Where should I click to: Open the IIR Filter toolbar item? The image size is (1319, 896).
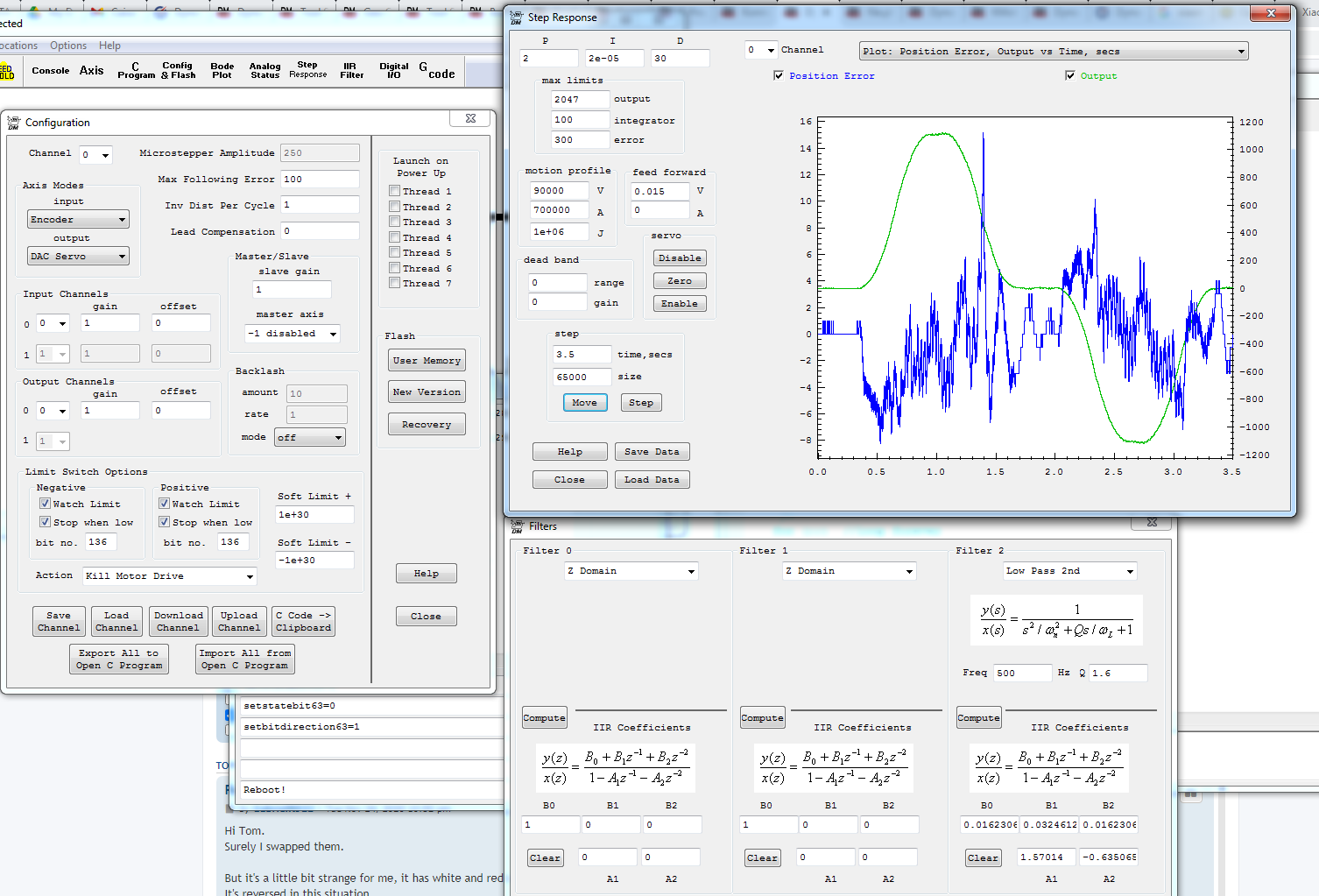[351, 71]
